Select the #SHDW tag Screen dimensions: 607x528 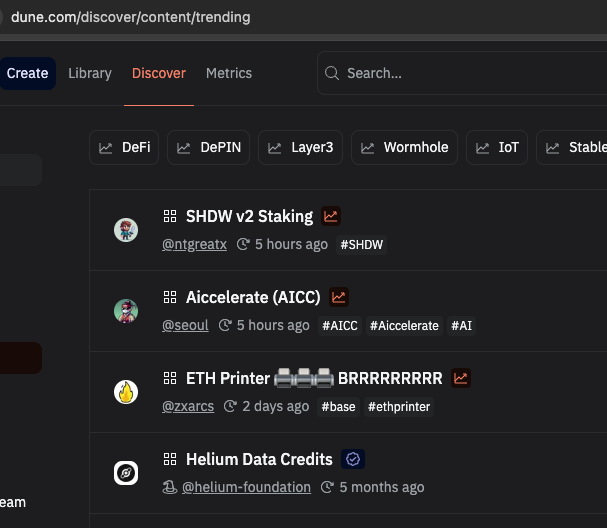click(362, 245)
